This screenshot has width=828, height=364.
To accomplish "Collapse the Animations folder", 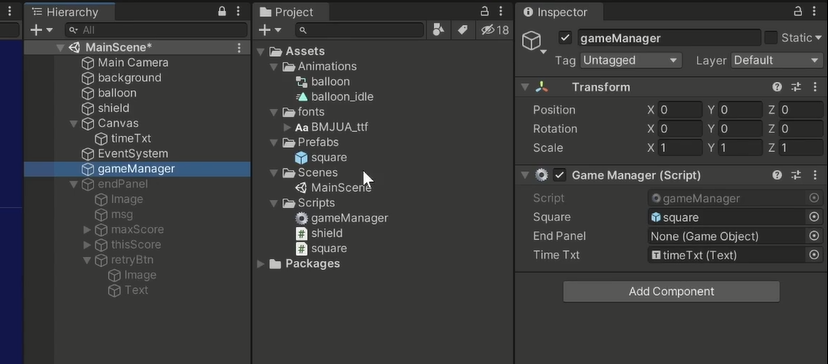I will (x=274, y=67).
